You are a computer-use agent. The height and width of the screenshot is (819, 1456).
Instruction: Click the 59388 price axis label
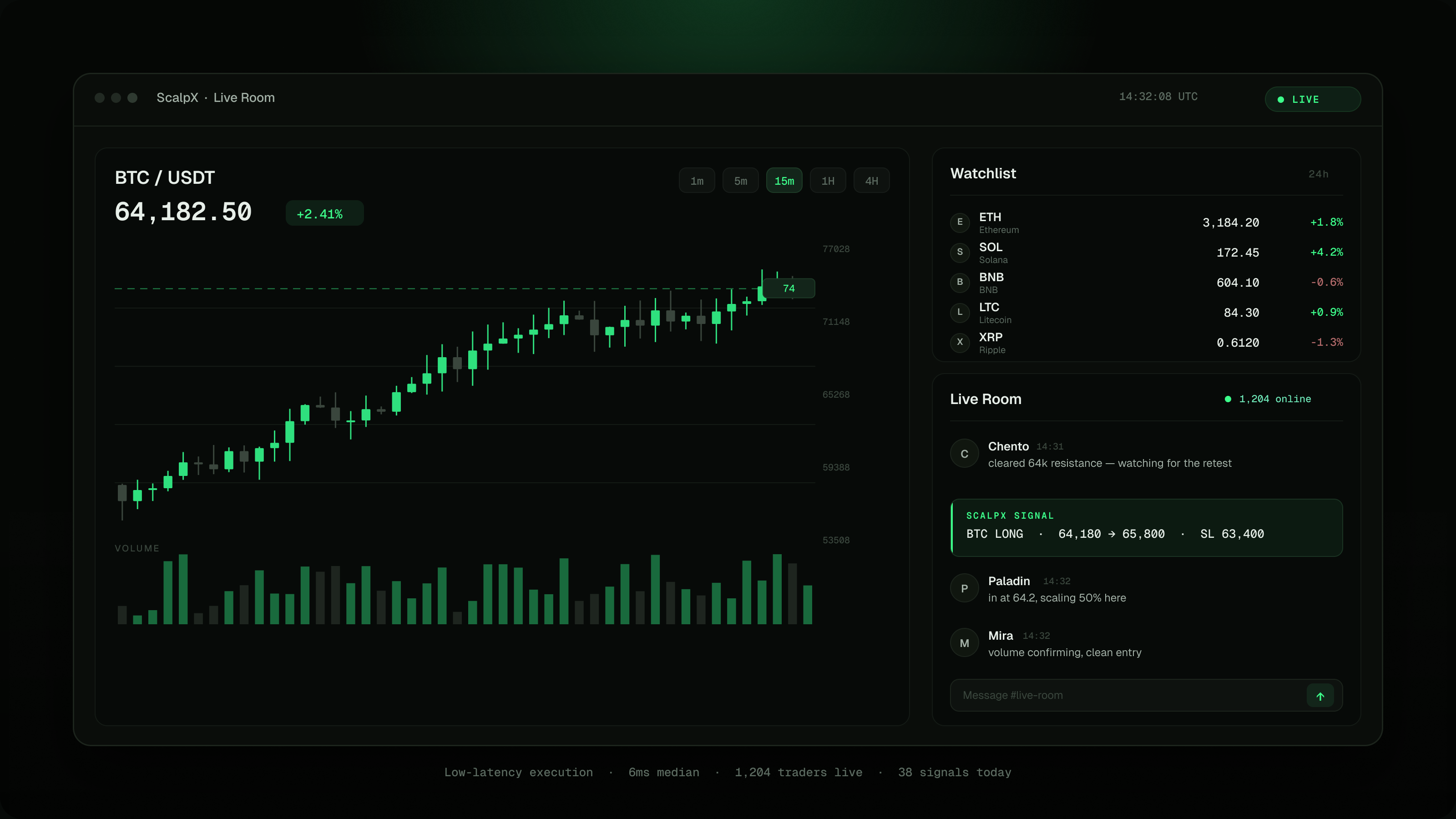835,467
